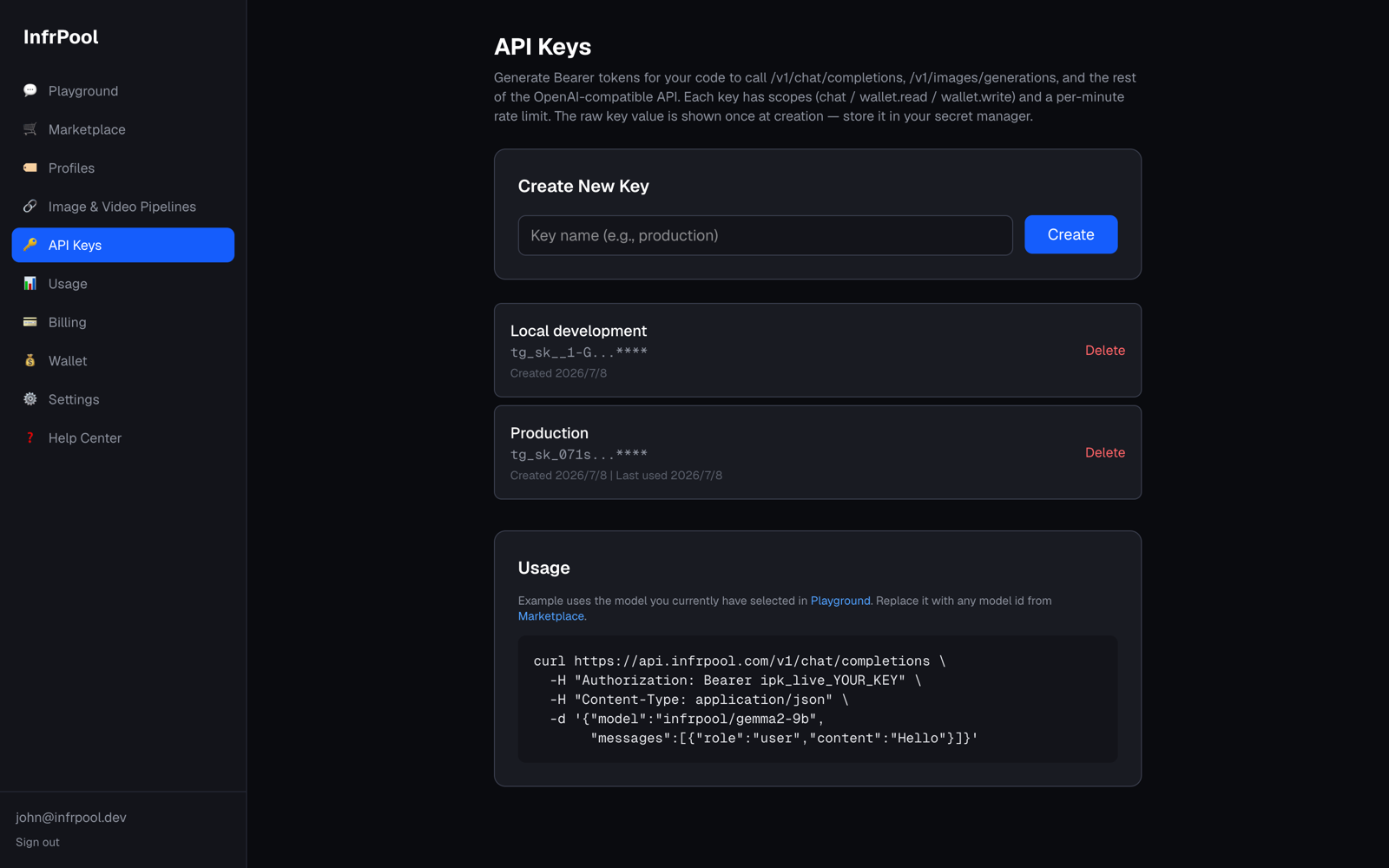The width and height of the screenshot is (1389, 868).
Task: Click the john@infrpool.dev account email
Action: click(71, 818)
